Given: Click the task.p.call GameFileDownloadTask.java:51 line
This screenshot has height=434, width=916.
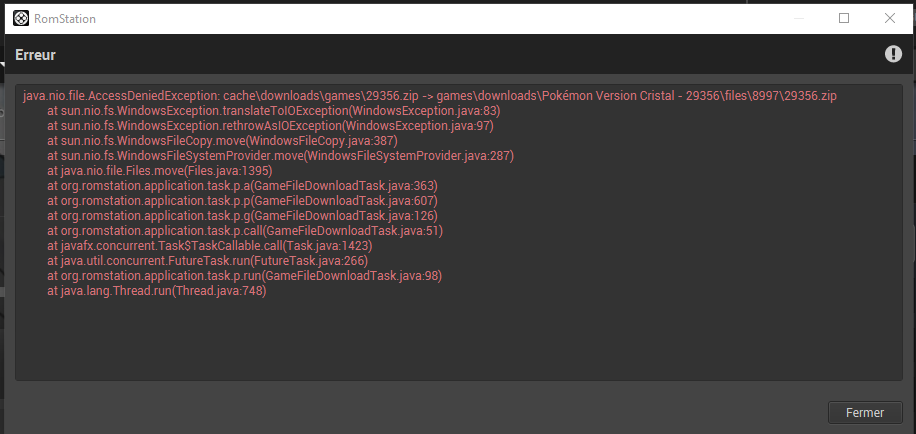Looking at the screenshot, I should (245, 231).
